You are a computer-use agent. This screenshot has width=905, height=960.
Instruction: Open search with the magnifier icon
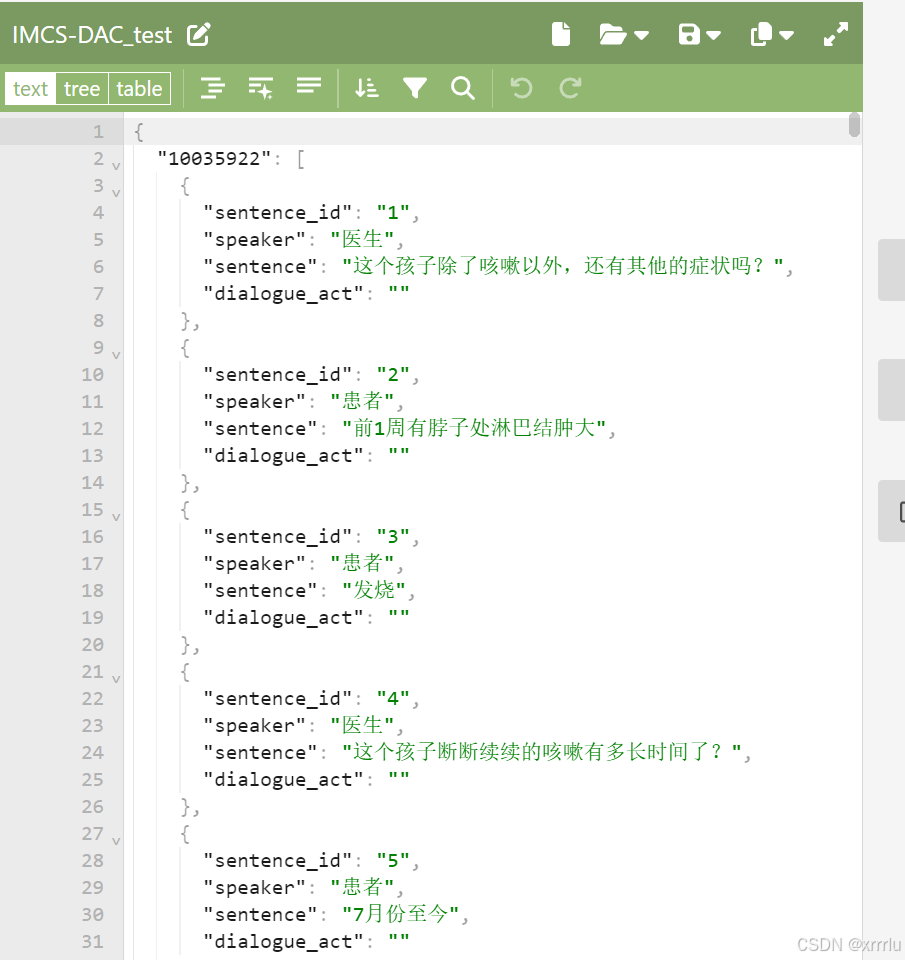click(x=462, y=88)
